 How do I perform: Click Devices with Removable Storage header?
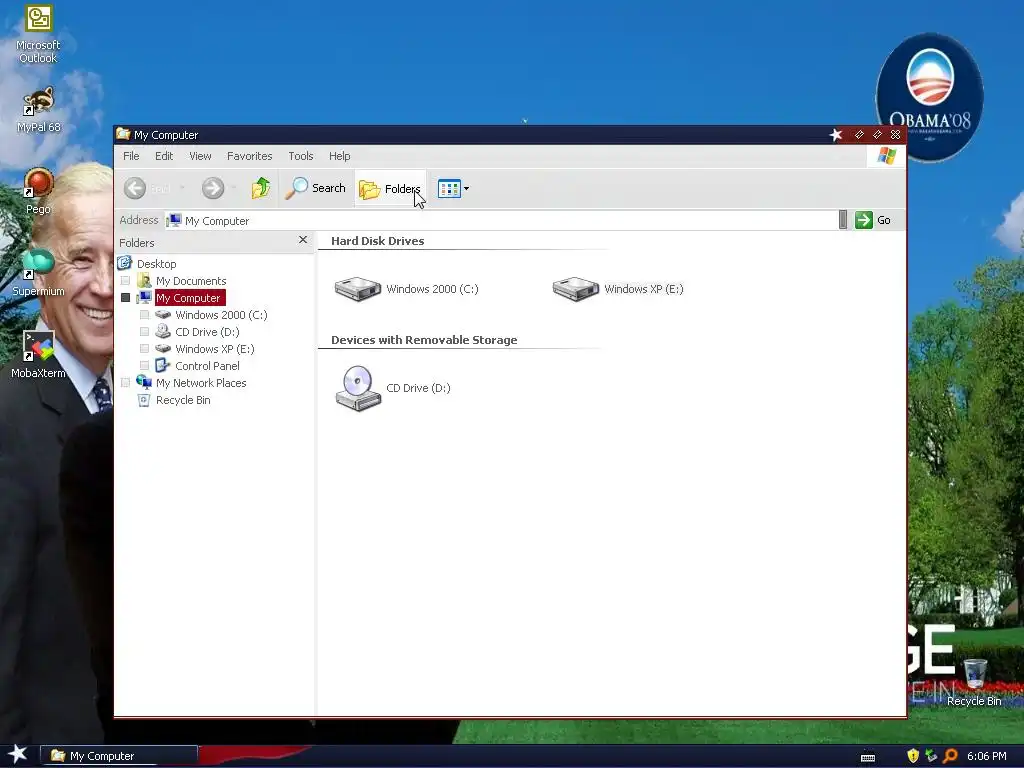[424, 340]
